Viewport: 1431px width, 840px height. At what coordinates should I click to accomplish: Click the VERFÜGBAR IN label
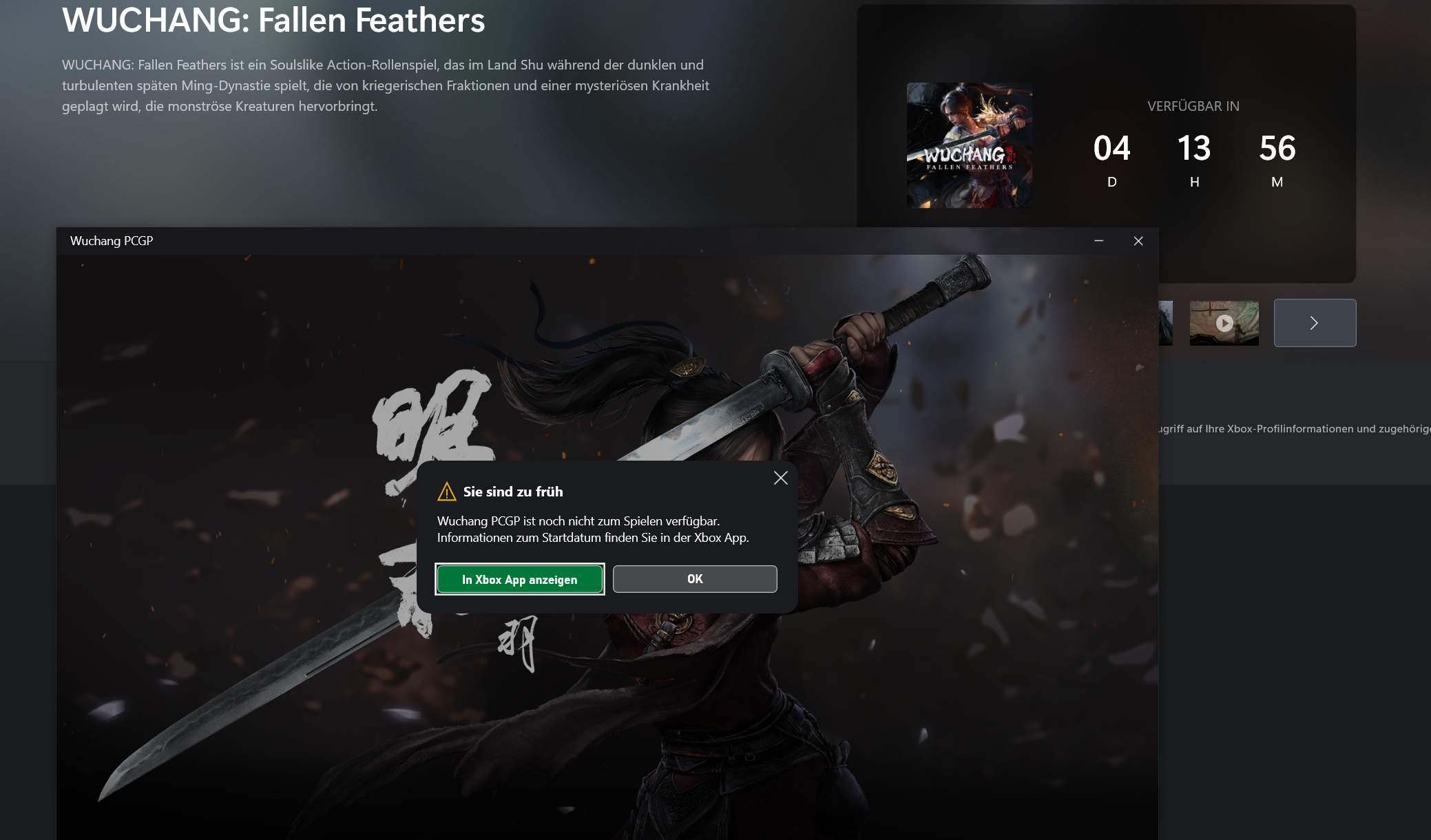tap(1193, 106)
